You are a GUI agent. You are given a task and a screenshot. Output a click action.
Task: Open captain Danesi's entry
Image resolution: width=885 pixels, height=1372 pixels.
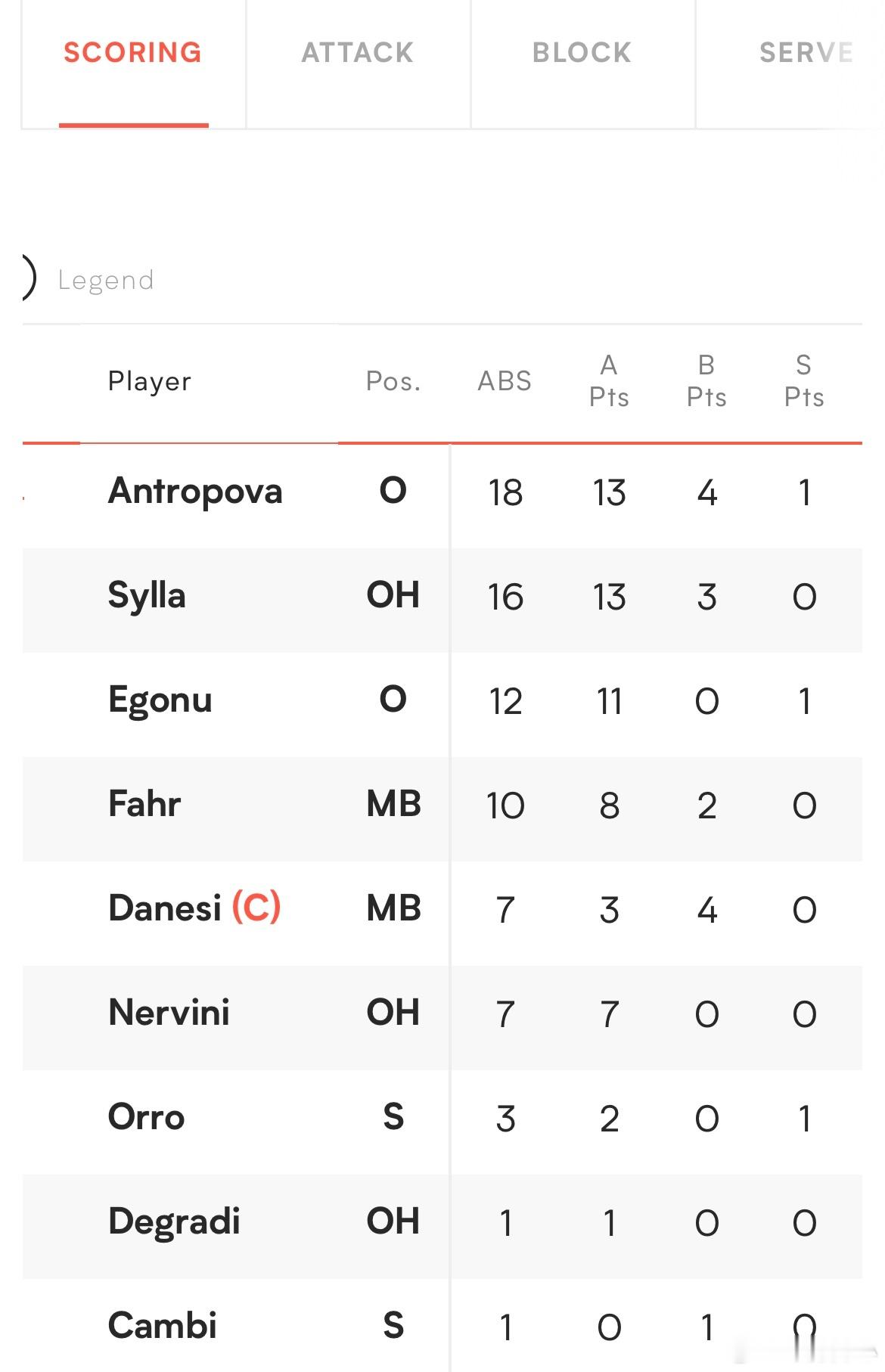coord(194,908)
